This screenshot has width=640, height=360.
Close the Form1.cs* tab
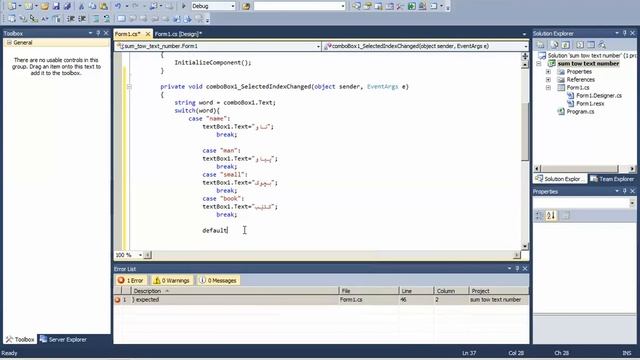148,34
